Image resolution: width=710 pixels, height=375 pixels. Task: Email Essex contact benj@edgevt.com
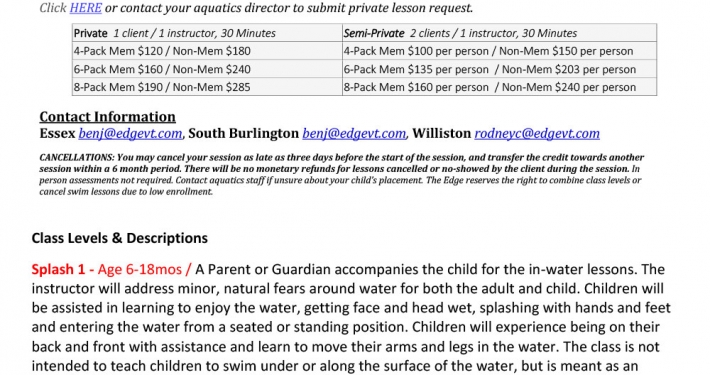(x=130, y=133)
